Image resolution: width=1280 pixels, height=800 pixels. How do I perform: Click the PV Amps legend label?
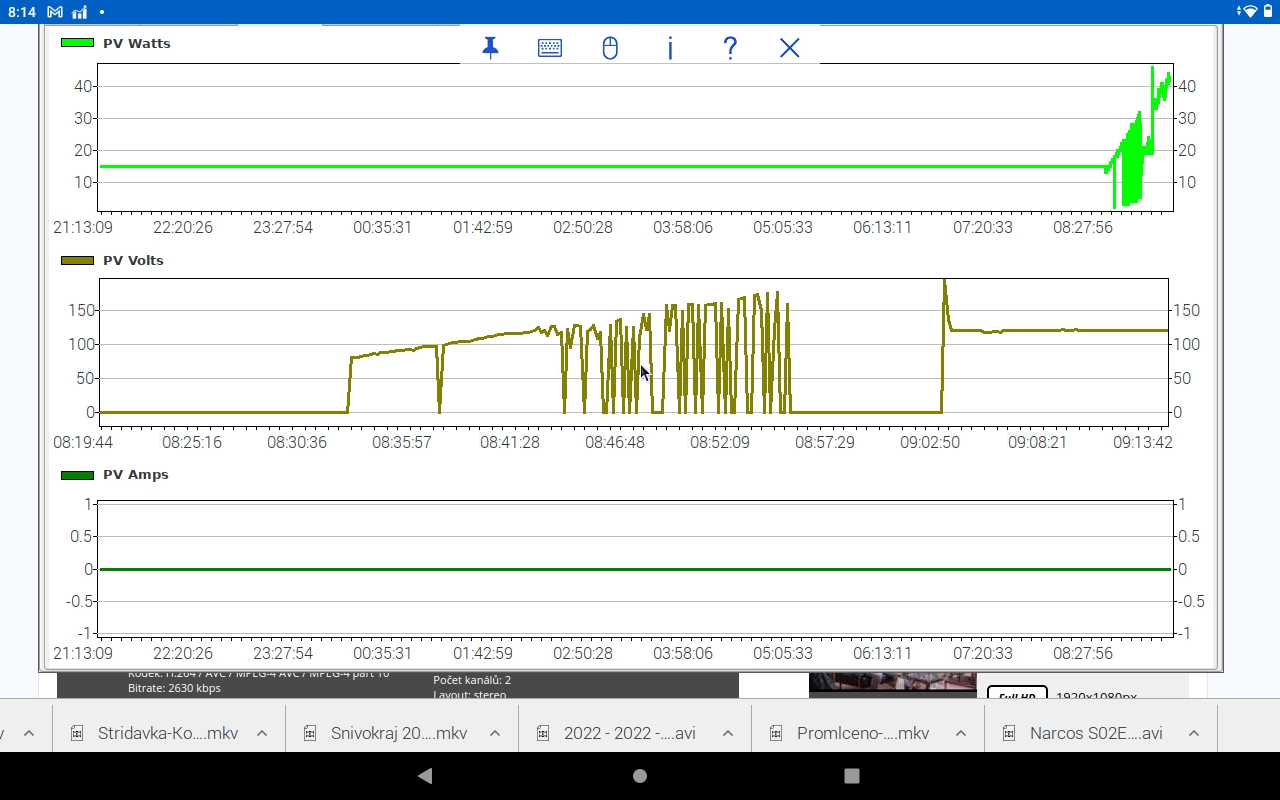click(x=135, y=475)
